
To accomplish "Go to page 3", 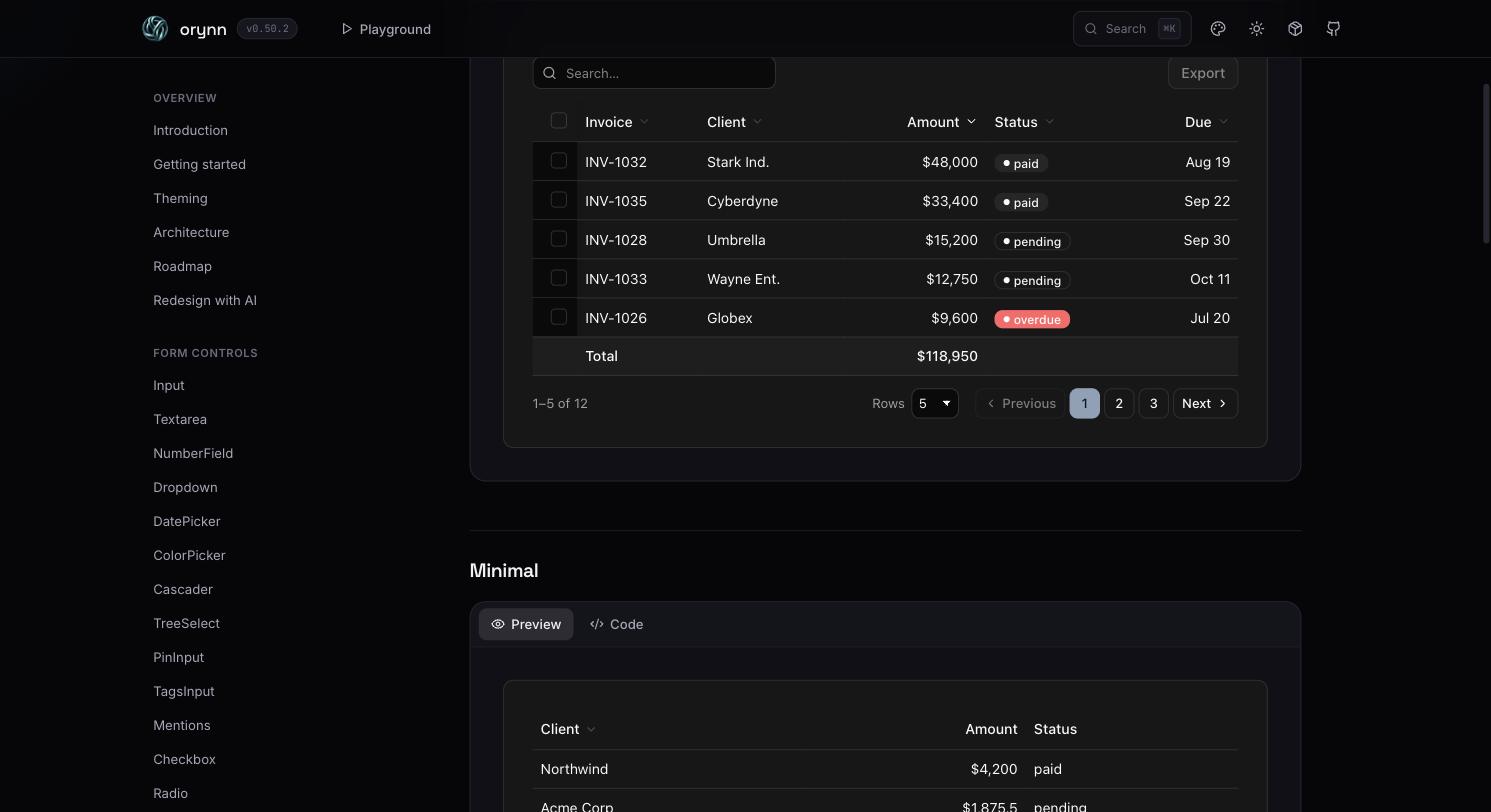I will pos(1153,403).
